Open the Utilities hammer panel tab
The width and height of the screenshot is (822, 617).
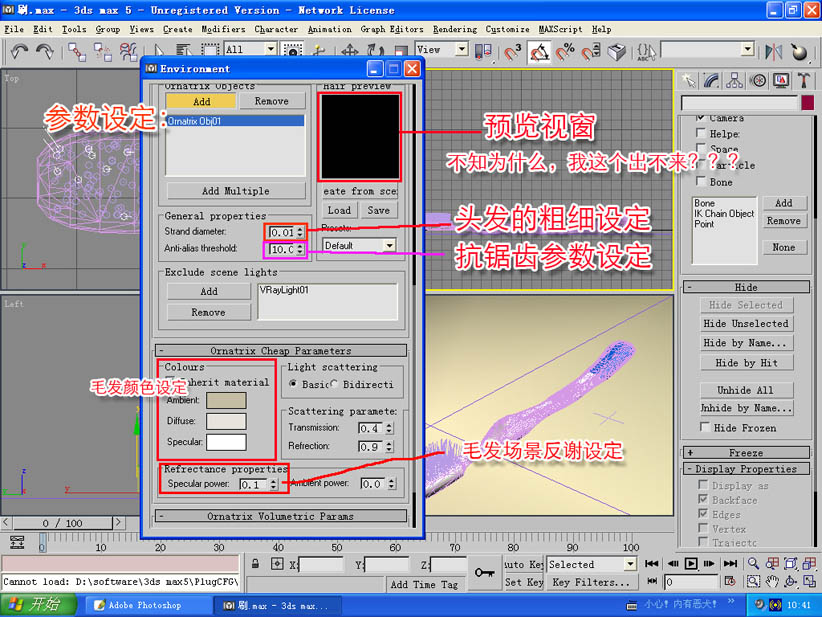point(804,81)
